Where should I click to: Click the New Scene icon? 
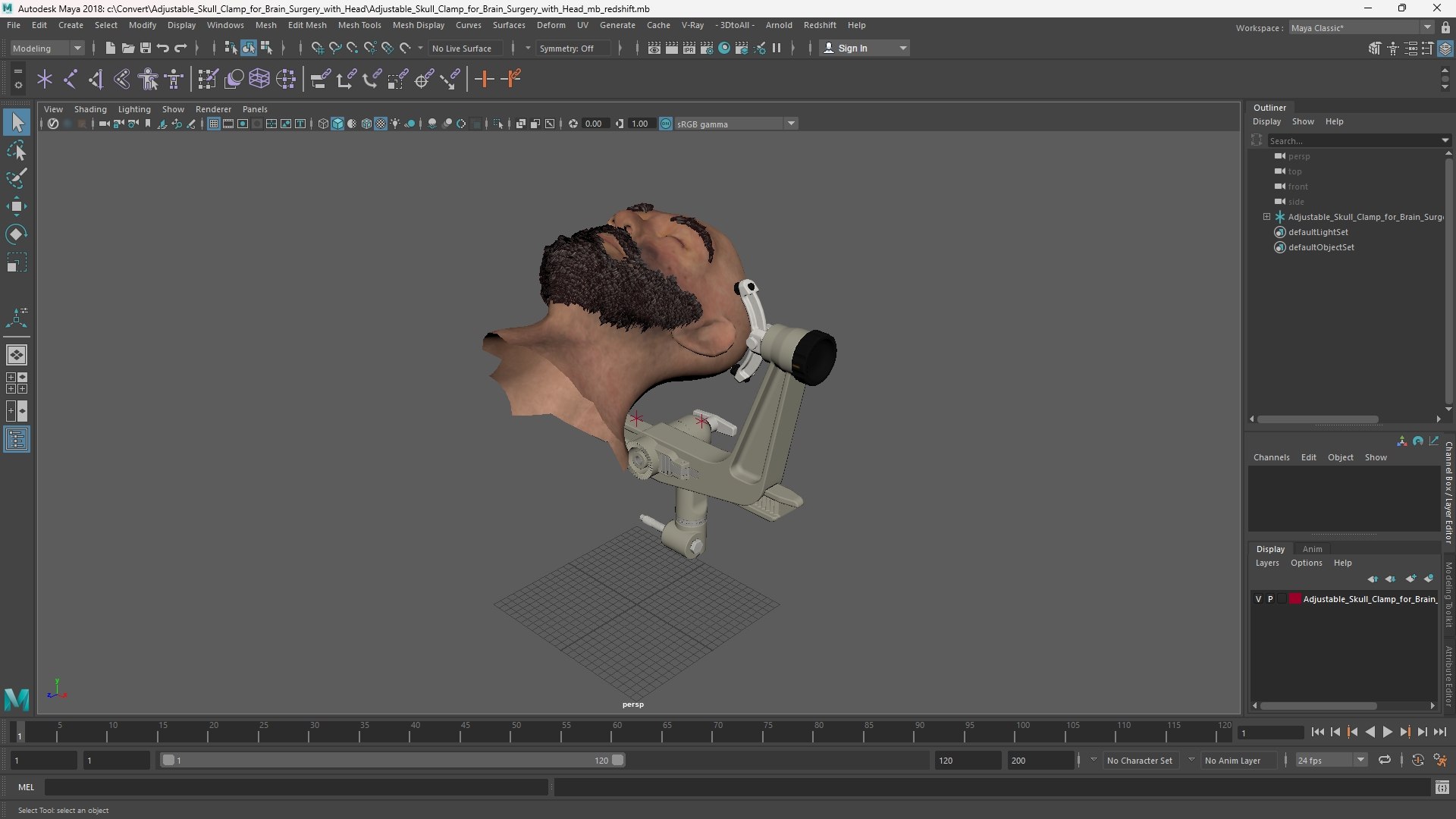click(x=110, y=48)
